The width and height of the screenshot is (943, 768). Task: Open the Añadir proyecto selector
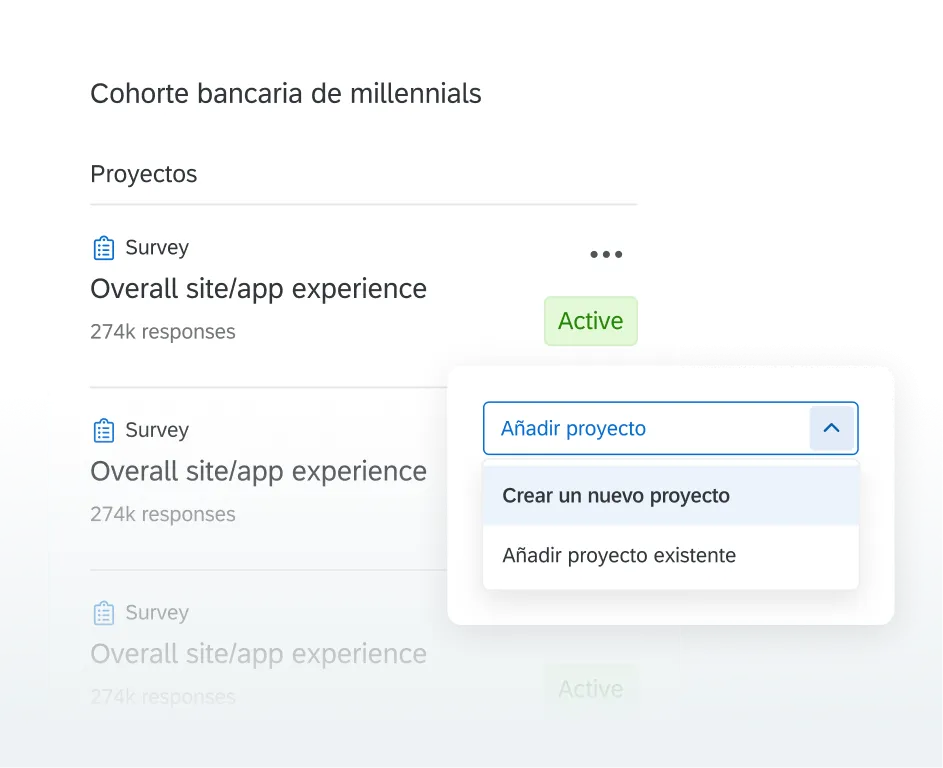(x=670, y=427)
